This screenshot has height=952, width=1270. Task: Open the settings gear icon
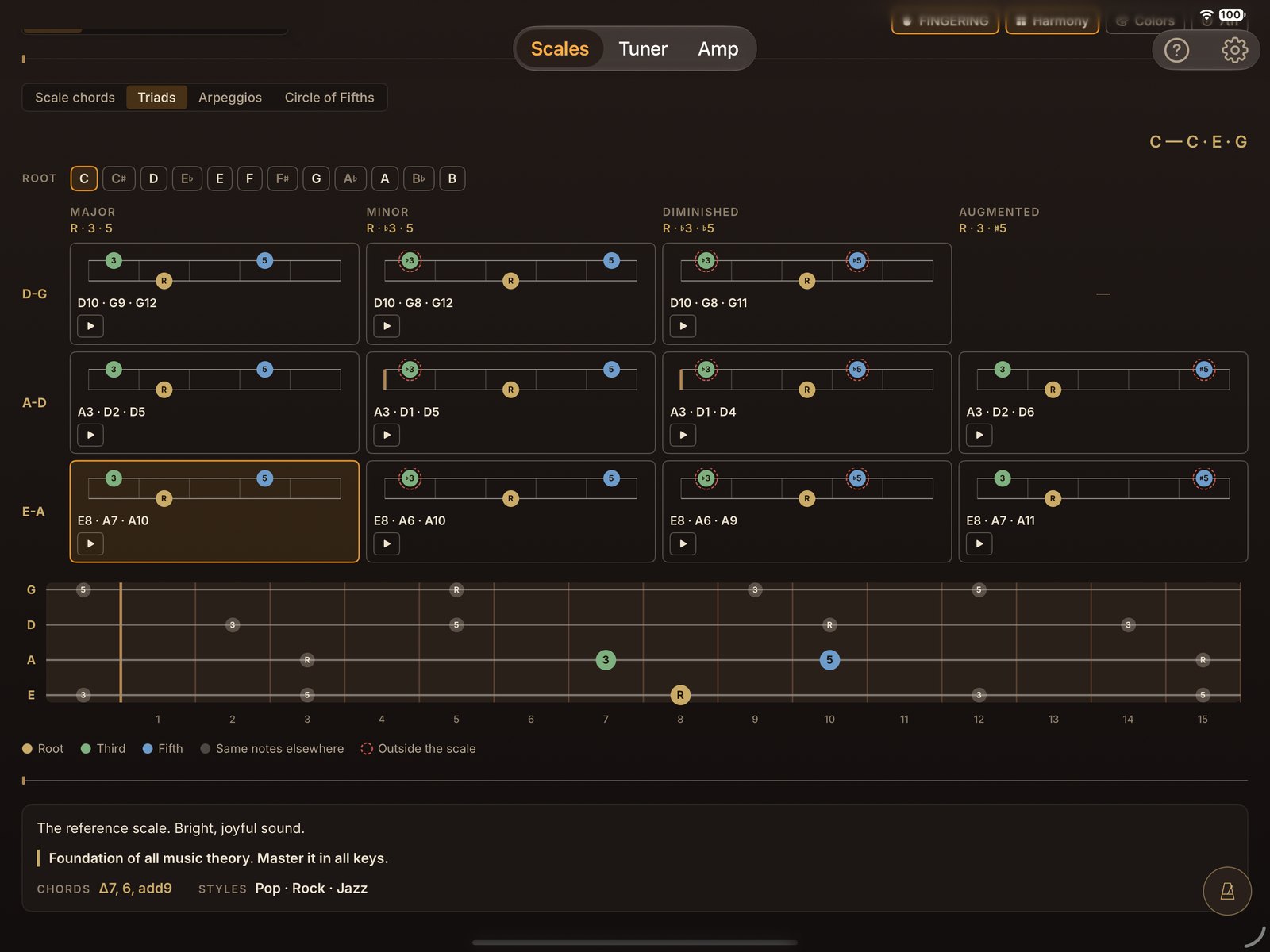1234,50
